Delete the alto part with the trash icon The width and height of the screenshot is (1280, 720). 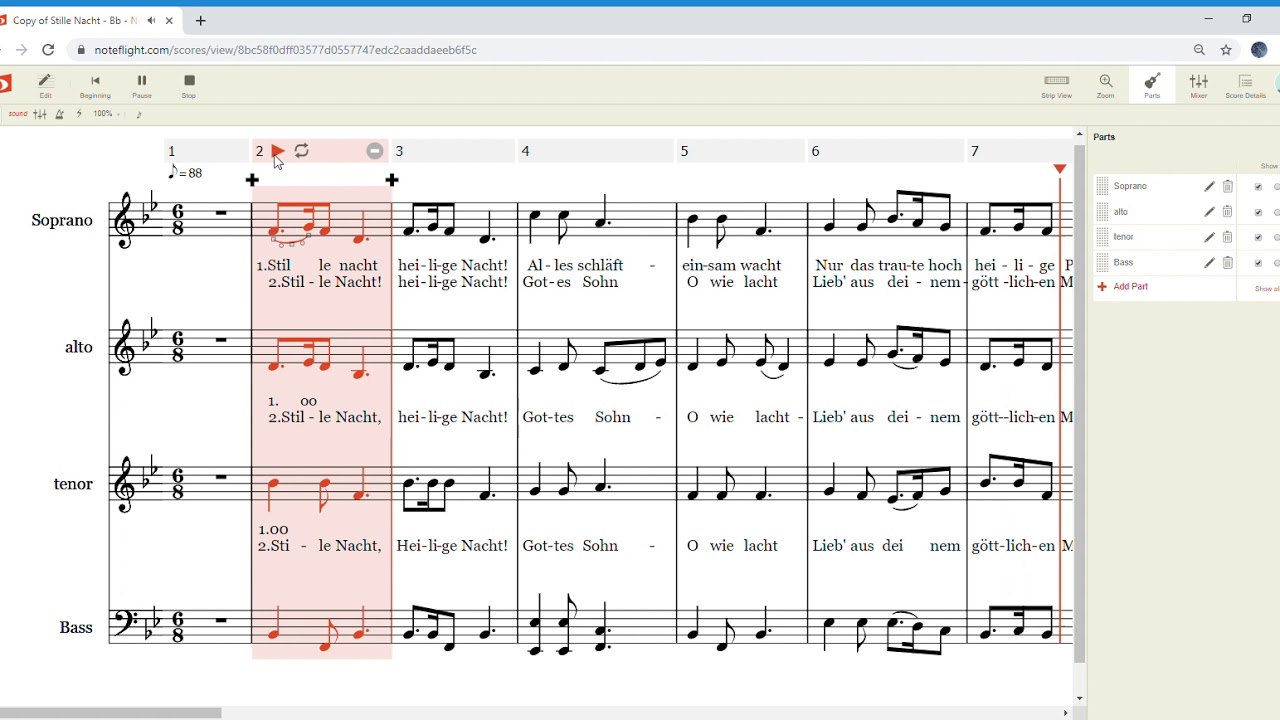1228,212
